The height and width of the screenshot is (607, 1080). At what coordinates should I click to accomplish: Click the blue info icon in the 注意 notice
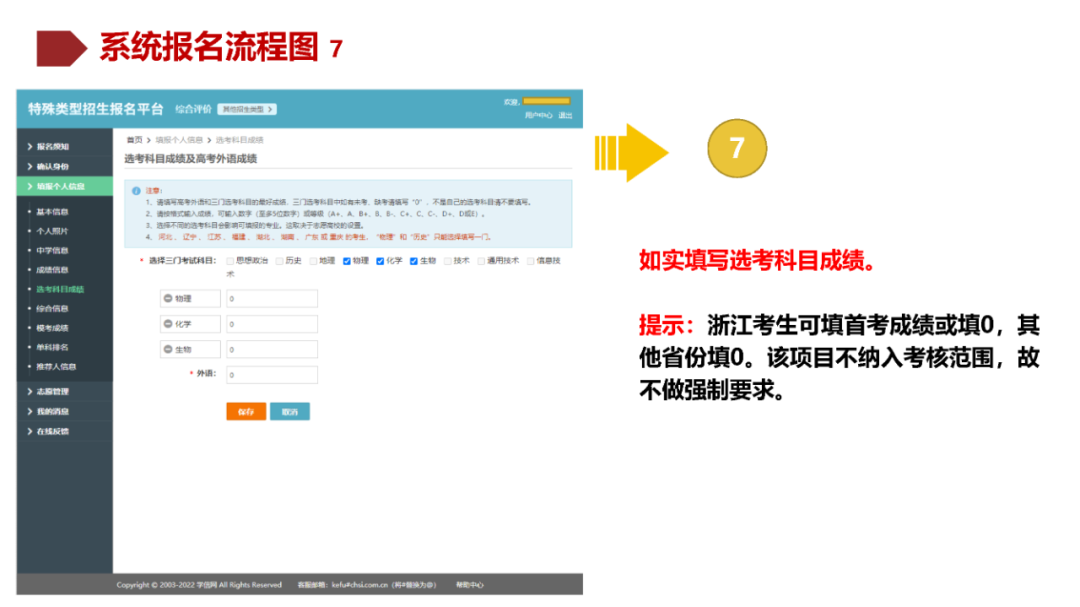pyautogui.click(x=136, y=190)
